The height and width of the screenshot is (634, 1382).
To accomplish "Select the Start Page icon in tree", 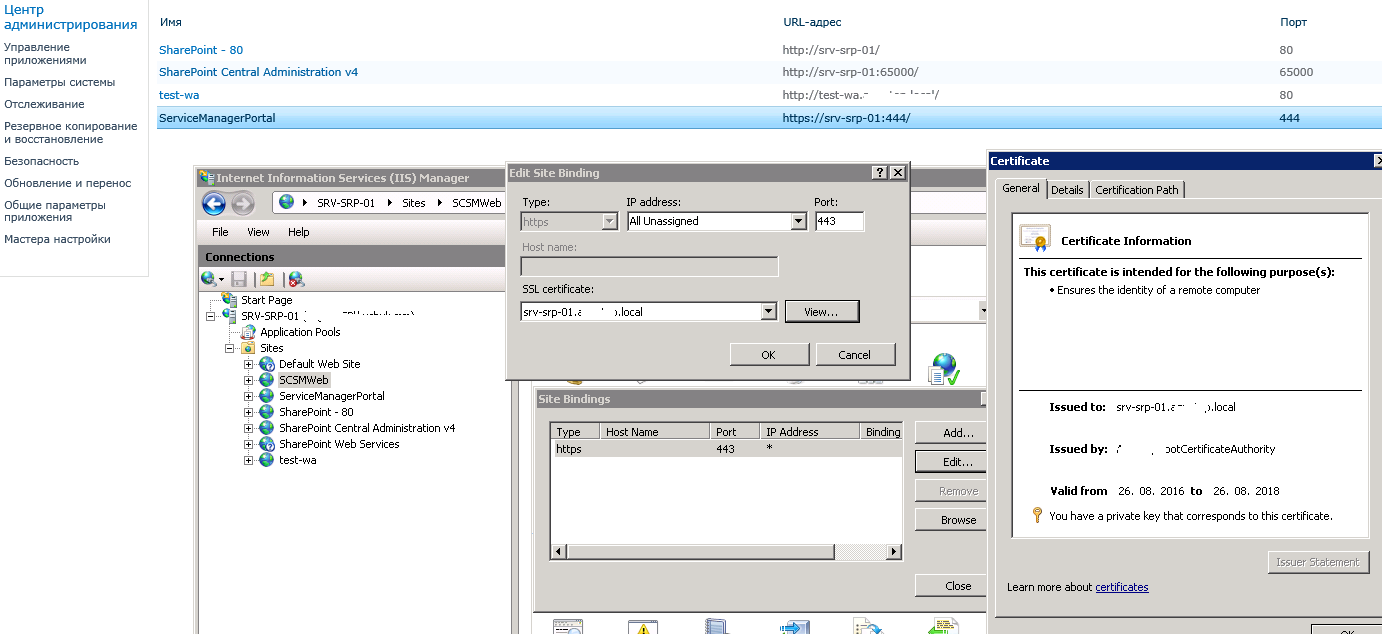I will [230, 299].
